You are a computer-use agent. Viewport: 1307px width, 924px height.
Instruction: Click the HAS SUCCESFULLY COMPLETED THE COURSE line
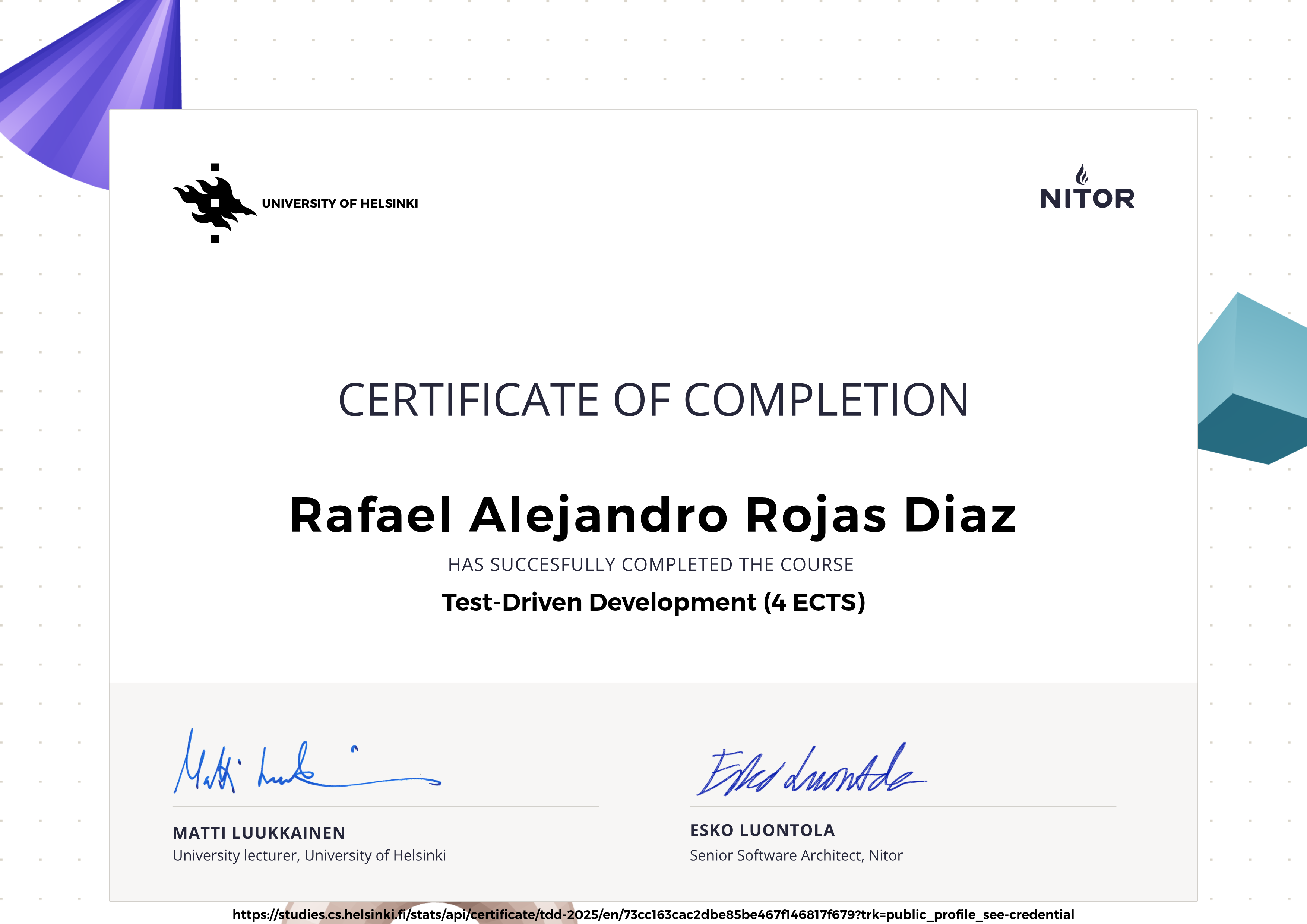coord(651,565)
